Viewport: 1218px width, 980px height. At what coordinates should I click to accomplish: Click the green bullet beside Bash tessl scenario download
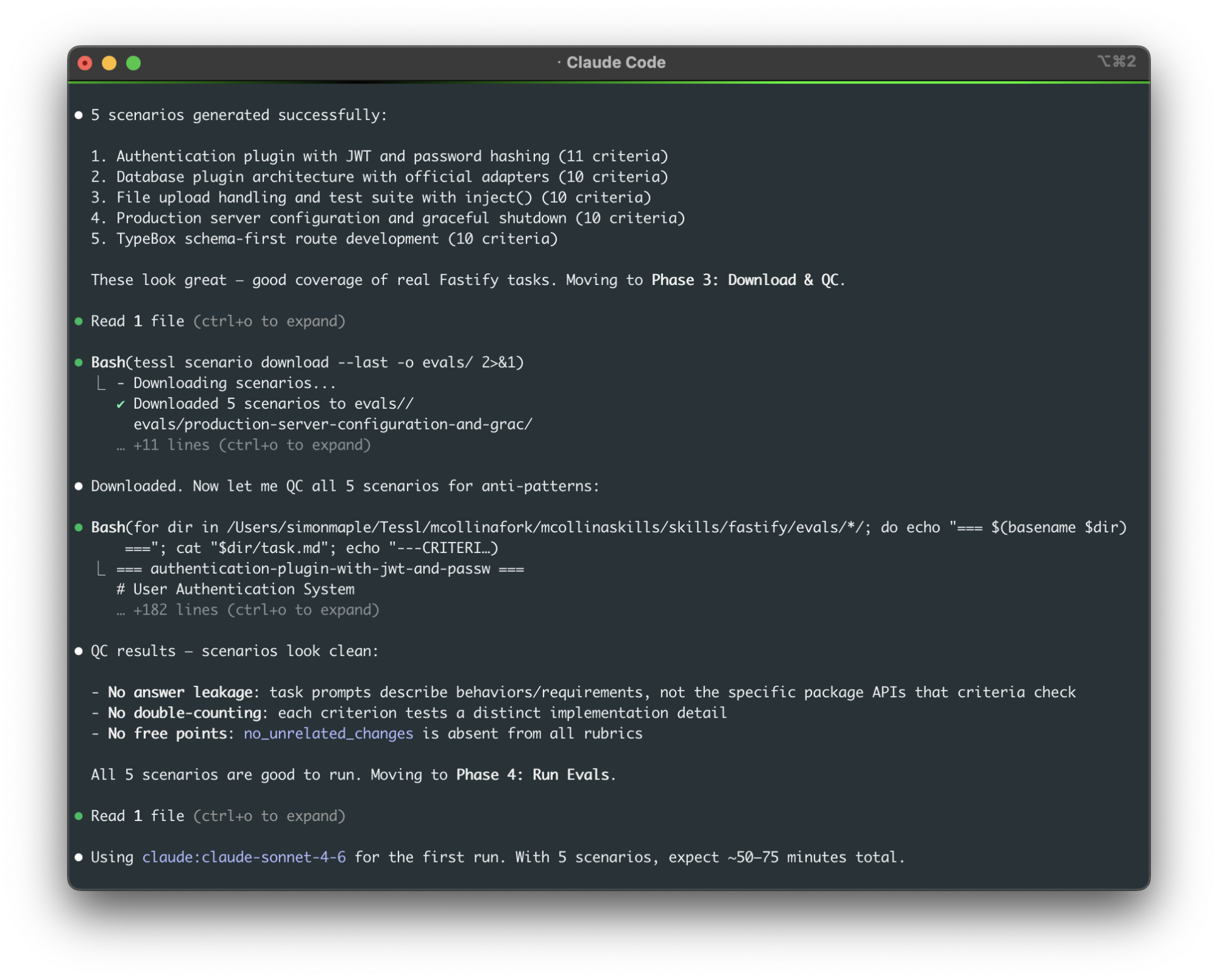79,363
